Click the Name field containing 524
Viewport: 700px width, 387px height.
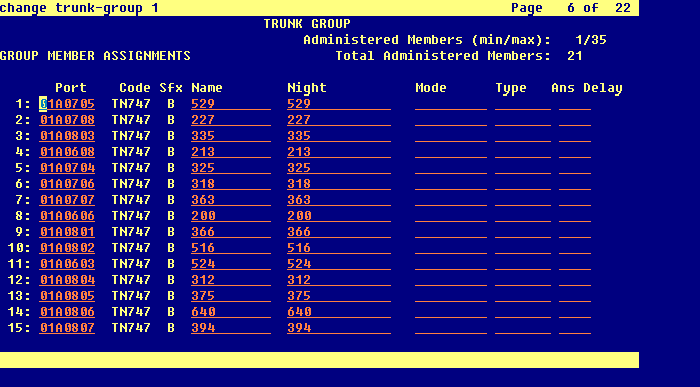click(231, 264)
